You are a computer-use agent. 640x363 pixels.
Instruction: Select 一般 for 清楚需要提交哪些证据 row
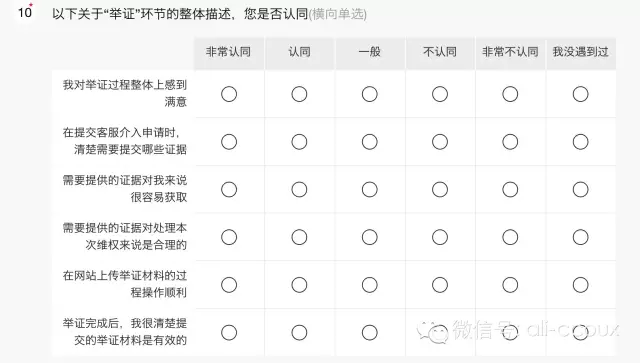coord(369,142)
